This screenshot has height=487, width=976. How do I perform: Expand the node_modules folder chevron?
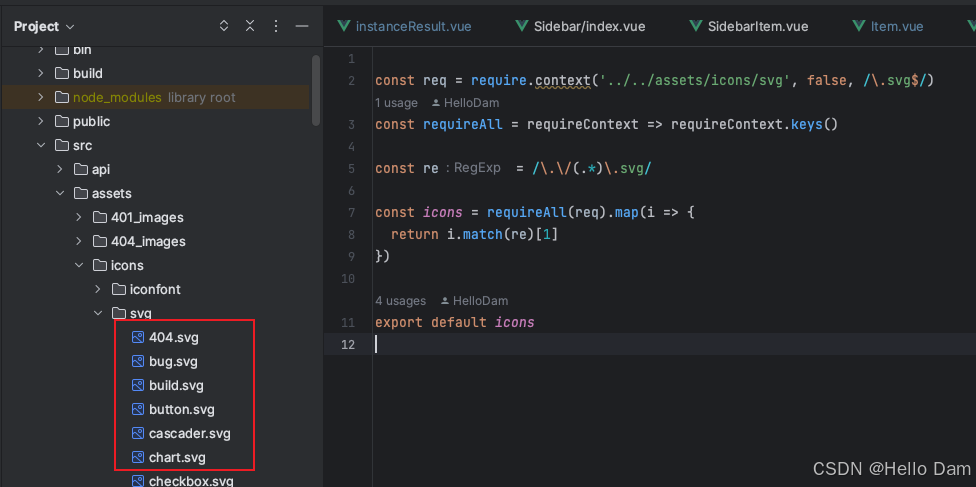click(x=40, y=98)
